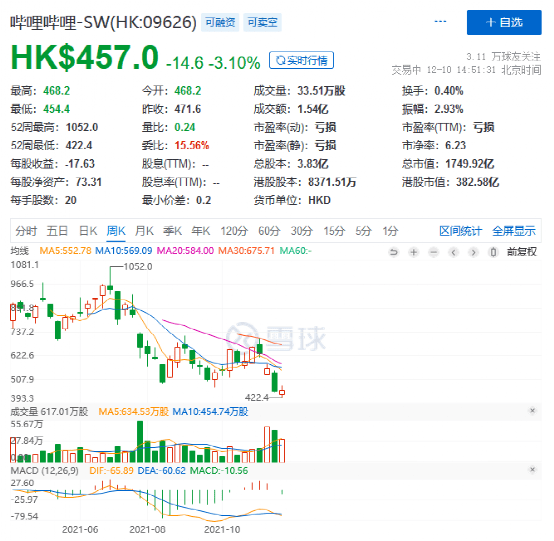
Task: Click the stock title 哔哩哔哩-SW(HK:09626)
Action: coord(103,23)
